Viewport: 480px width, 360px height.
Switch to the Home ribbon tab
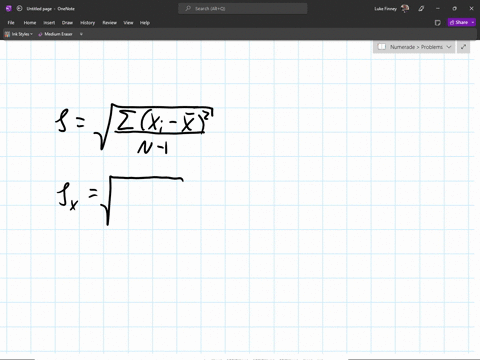[30, 23]
